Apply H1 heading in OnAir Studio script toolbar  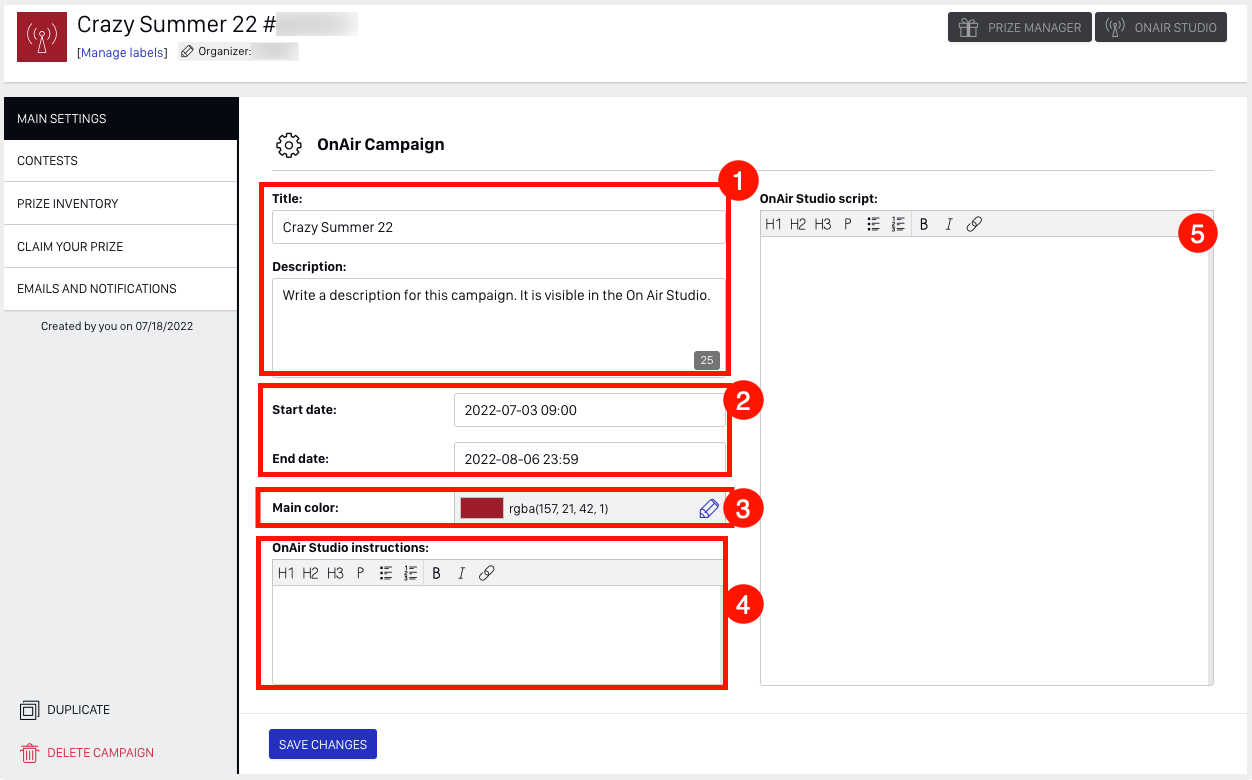point(773,224)
